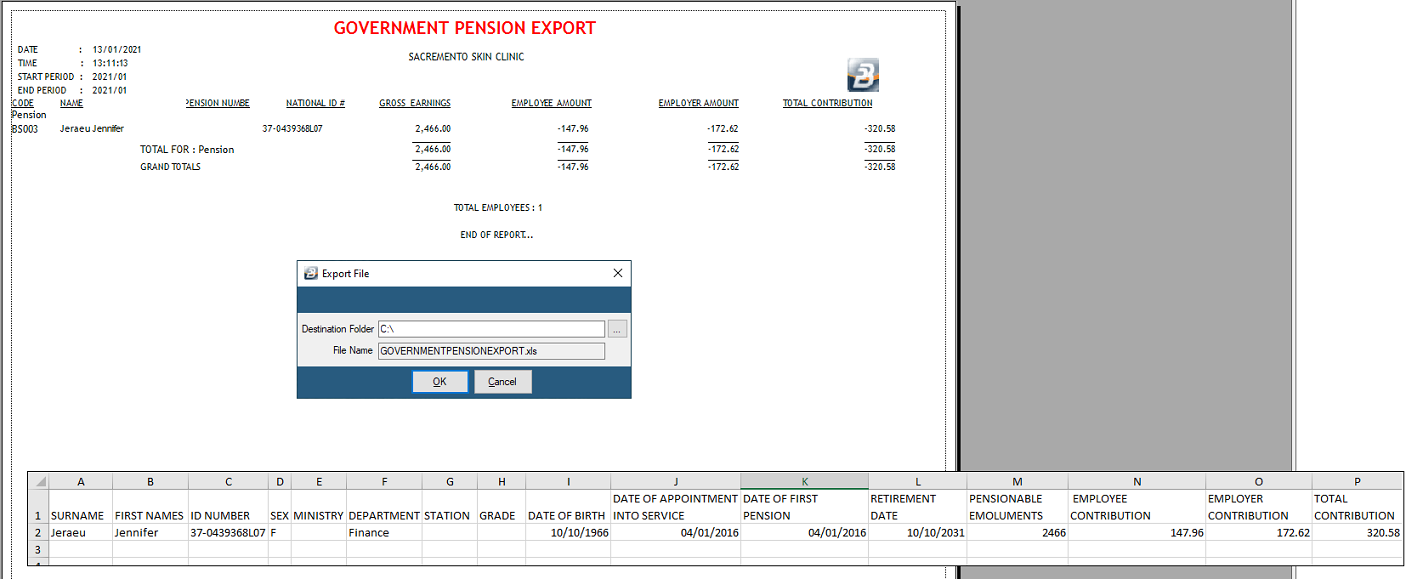Select spreadsheet column A header

pyautogui.click(x=80, y=481)
